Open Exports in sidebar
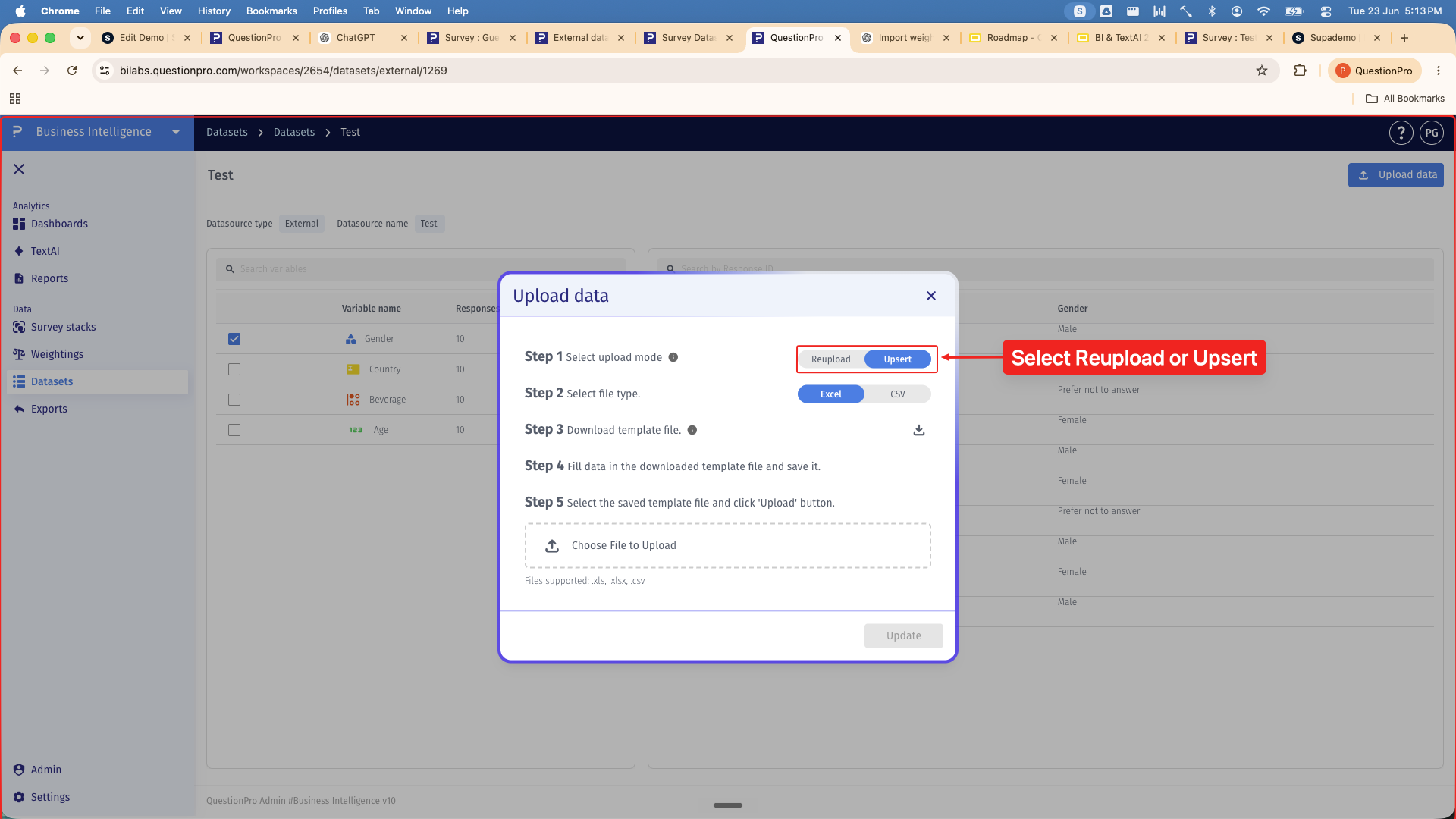The width and height of the screenshot is (1456, 819). click(x=49, y=409)
